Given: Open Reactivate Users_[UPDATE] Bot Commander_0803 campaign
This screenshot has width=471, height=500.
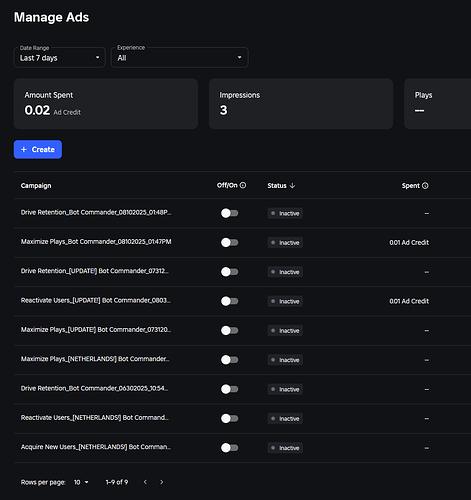Looking at the screenshot, I should pyautogui.click(x=96, y=300).
